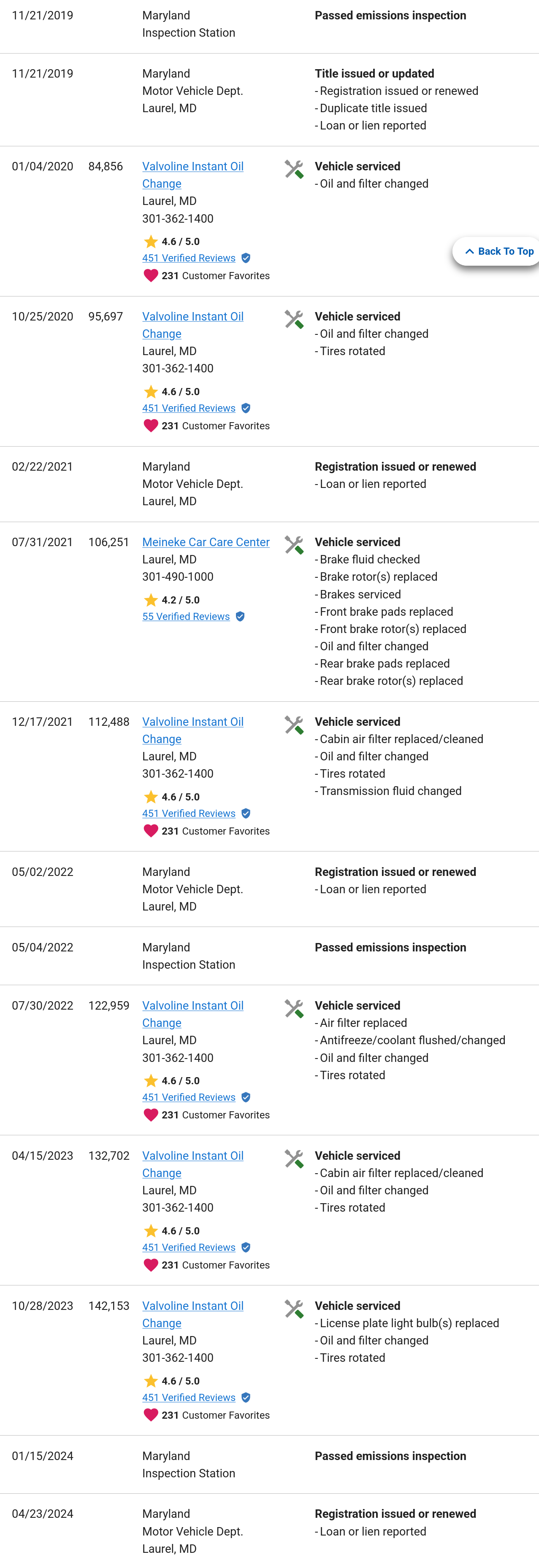This screenshot has height=1568, width=539.
Task: Click verified shield badge beside 55 Verified Reviews
Action: [x=240, y=617]
